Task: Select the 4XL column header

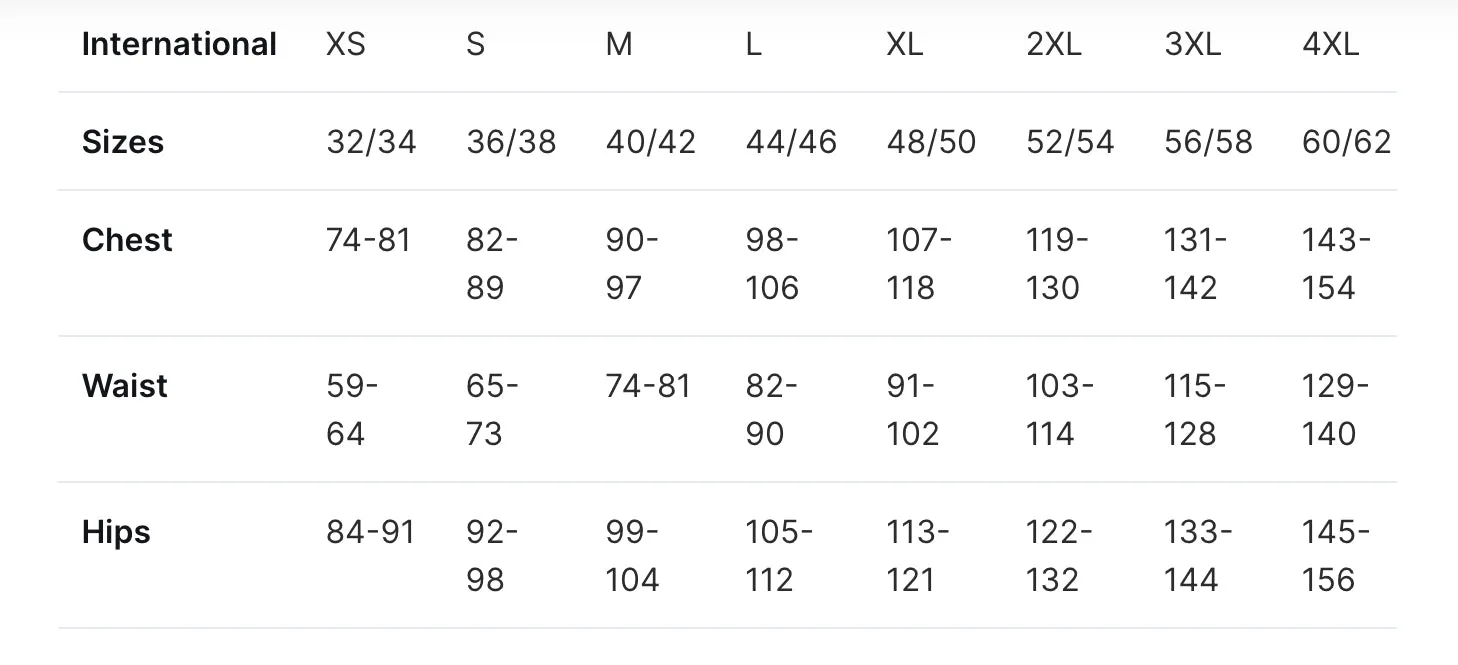Action: pos(1330,45)
